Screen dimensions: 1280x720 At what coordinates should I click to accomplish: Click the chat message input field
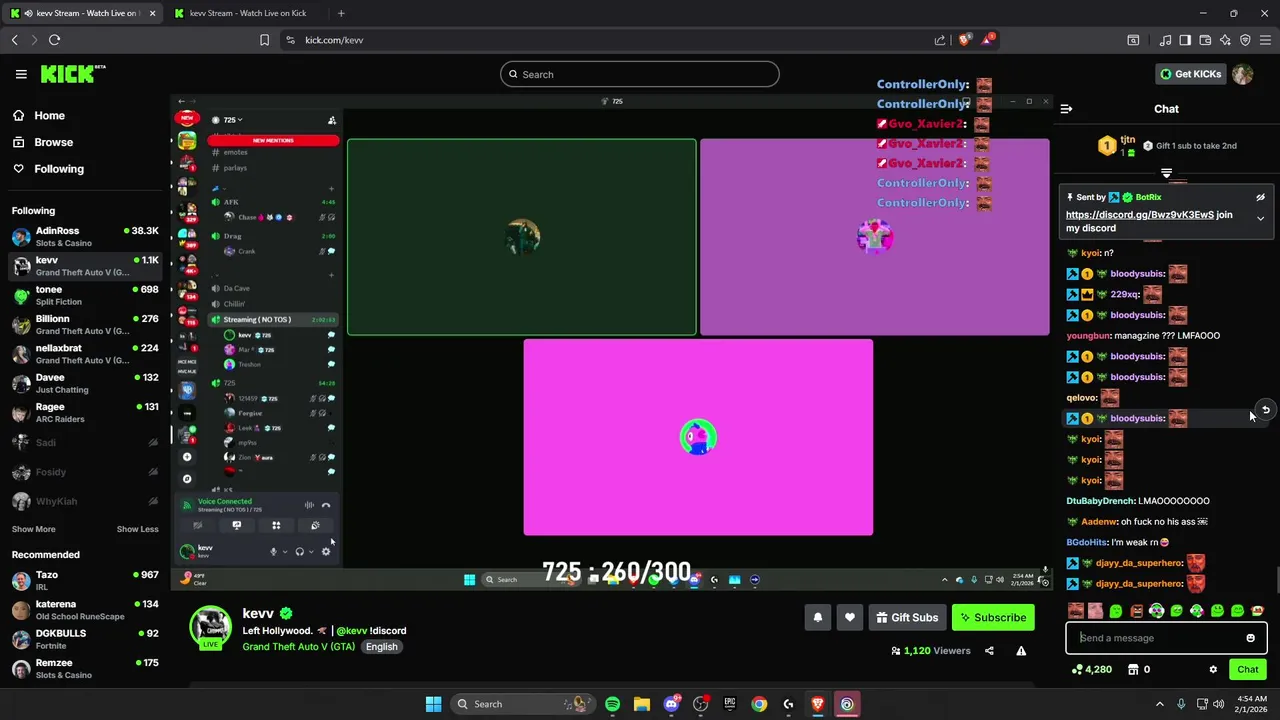(x=1157, y=638)
